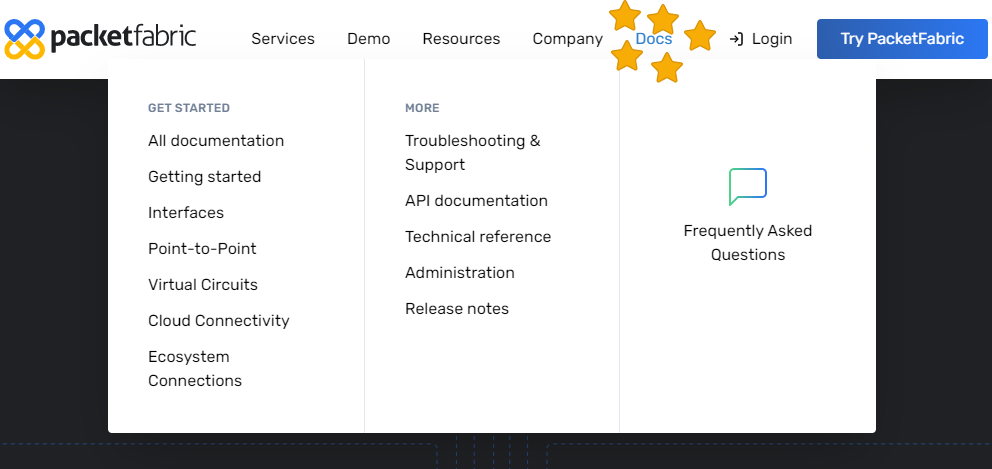Select the Demo menu item
Viewport: 992px width, 469px height.
368,39
